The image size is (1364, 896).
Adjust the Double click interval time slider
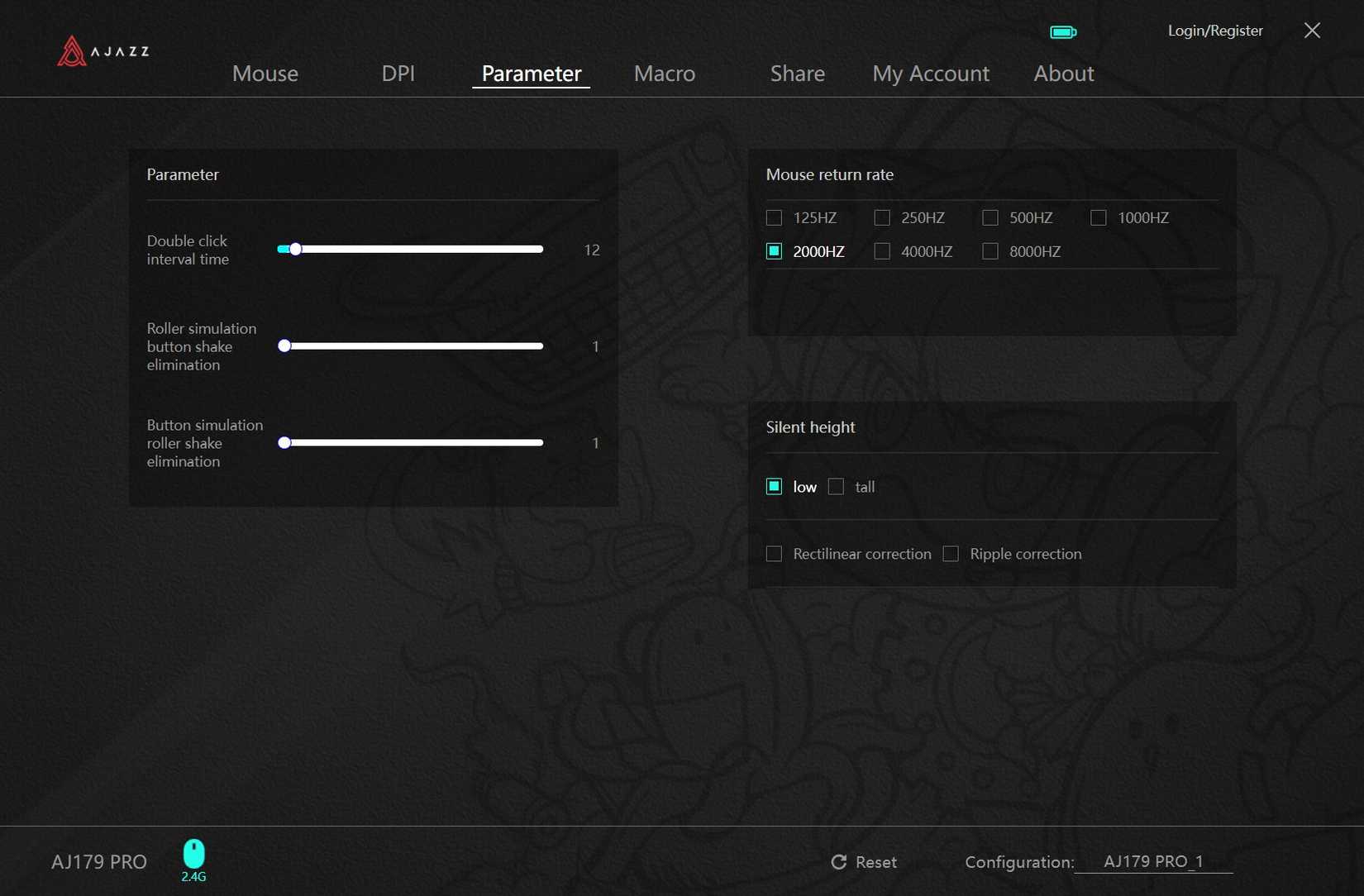tap(296, 249)
